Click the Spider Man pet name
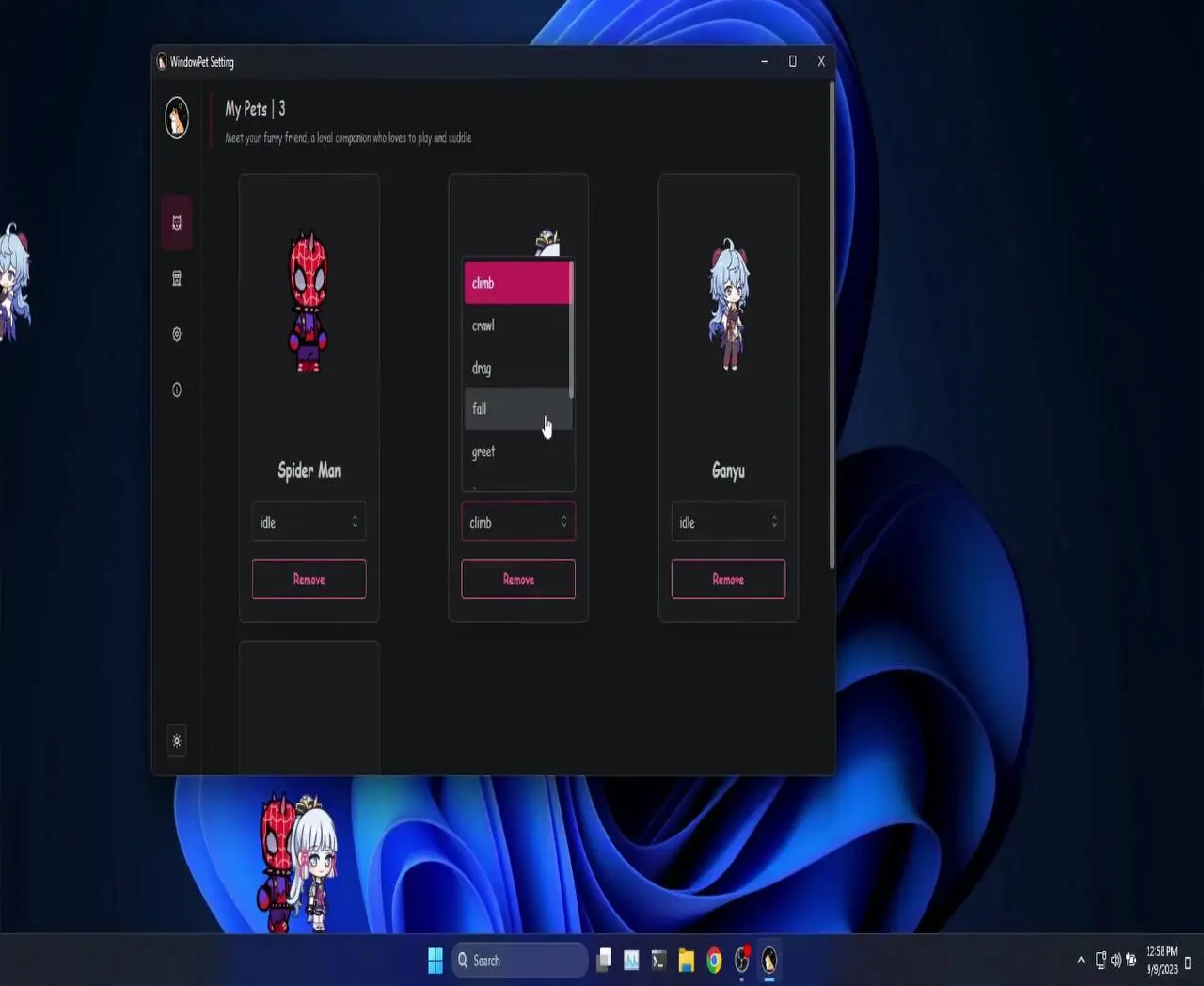Screen dimensions: 1204x986 coord(309,470)
